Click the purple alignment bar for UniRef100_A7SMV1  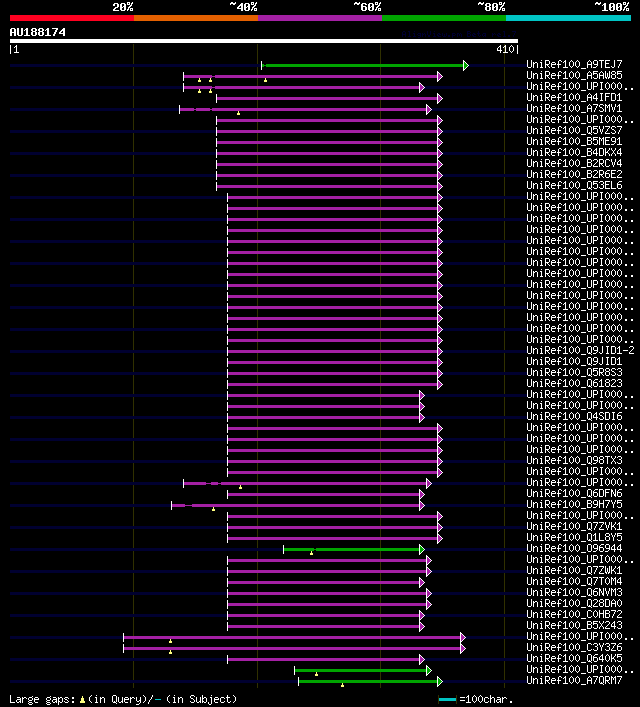(x=305, y=110)
